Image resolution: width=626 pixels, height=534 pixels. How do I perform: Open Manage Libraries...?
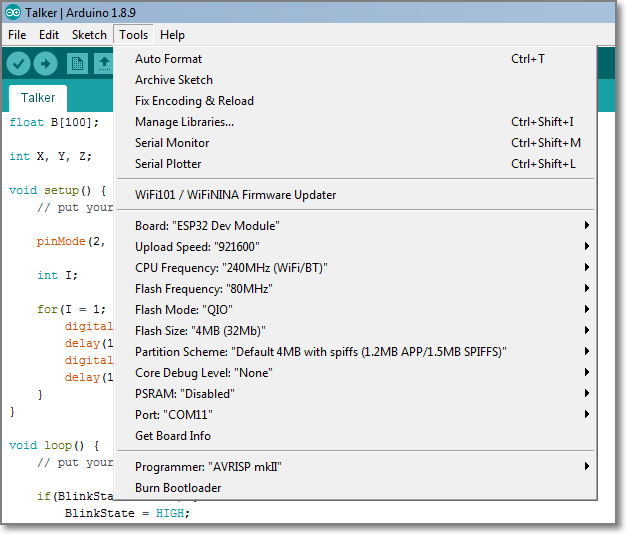click(355, 122)
